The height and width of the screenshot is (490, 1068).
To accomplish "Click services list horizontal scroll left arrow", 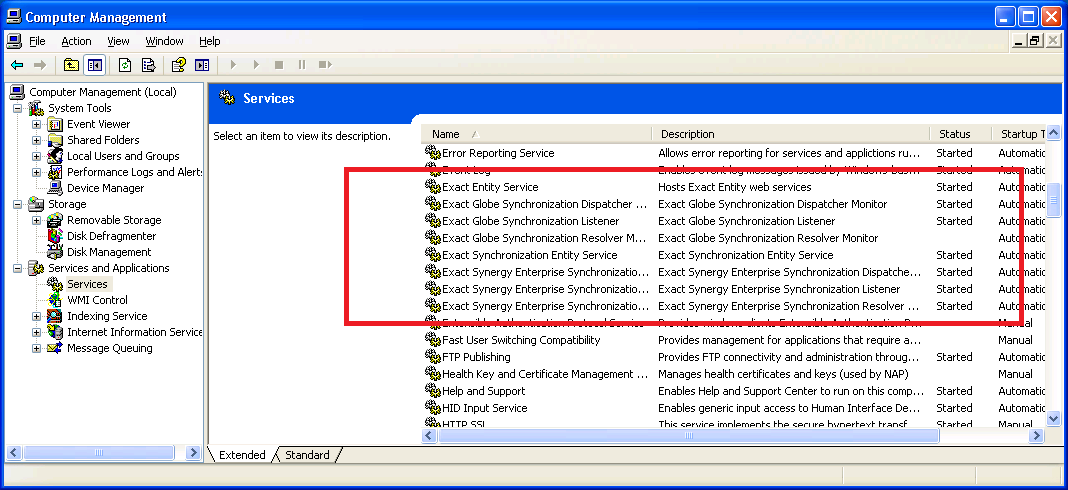I will coord(430,435).
